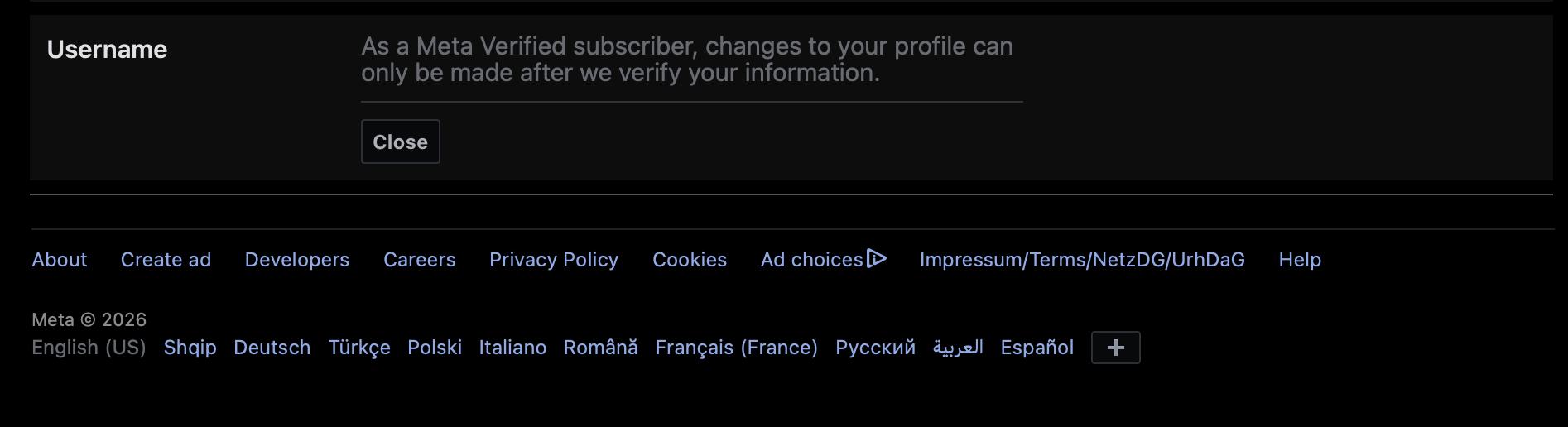Change language to Română
This screenshot has width=1568, height=427.
tap(601, 348)
